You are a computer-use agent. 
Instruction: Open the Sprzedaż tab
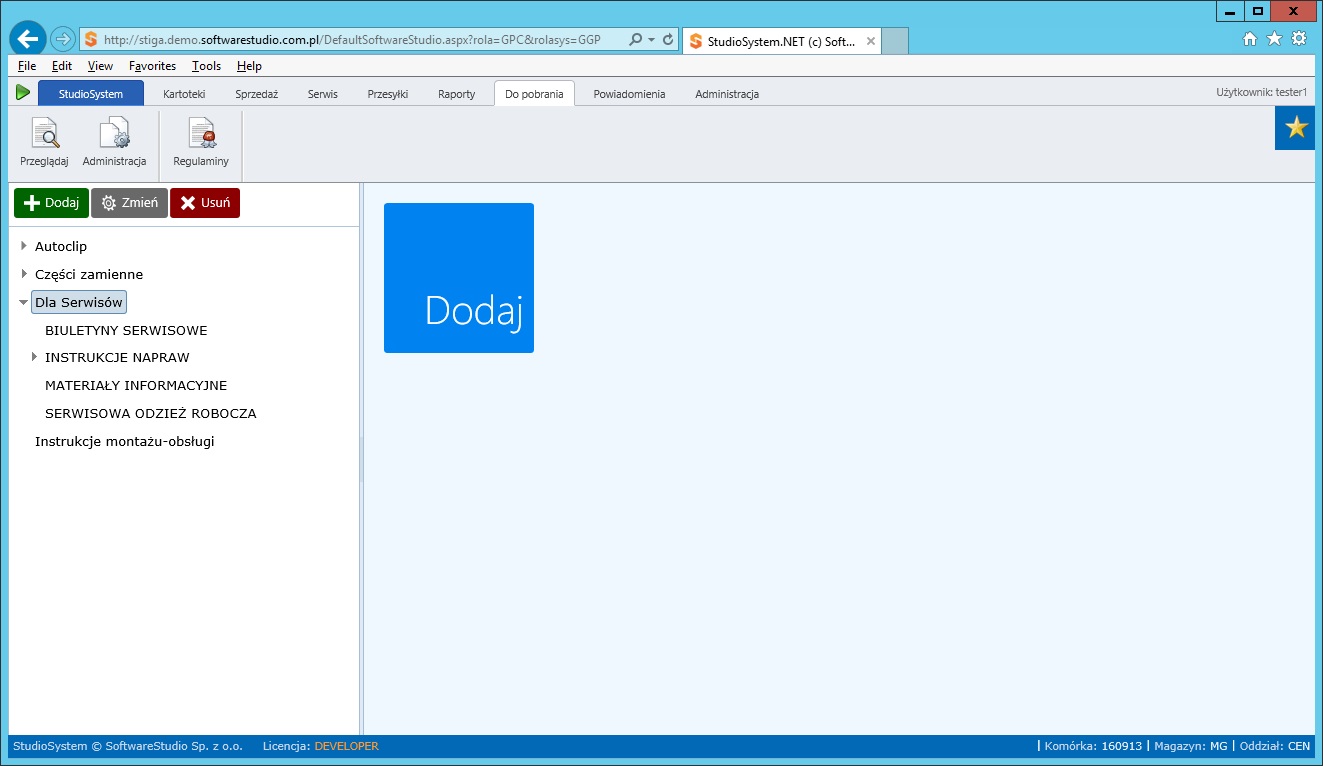click(256, 94)
